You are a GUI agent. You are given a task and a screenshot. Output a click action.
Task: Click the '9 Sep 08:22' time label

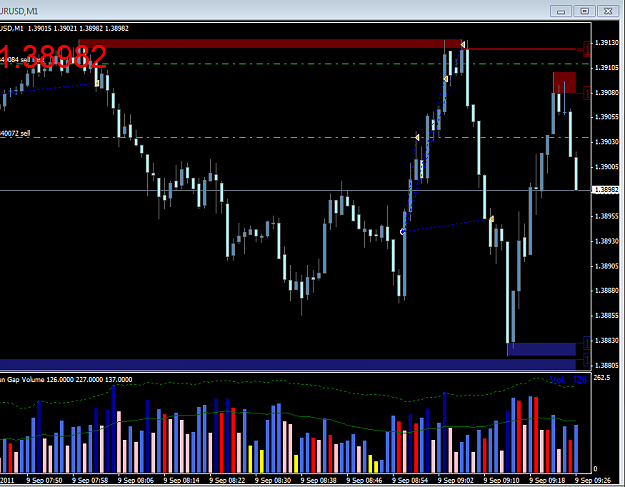[x=227, y=480]
